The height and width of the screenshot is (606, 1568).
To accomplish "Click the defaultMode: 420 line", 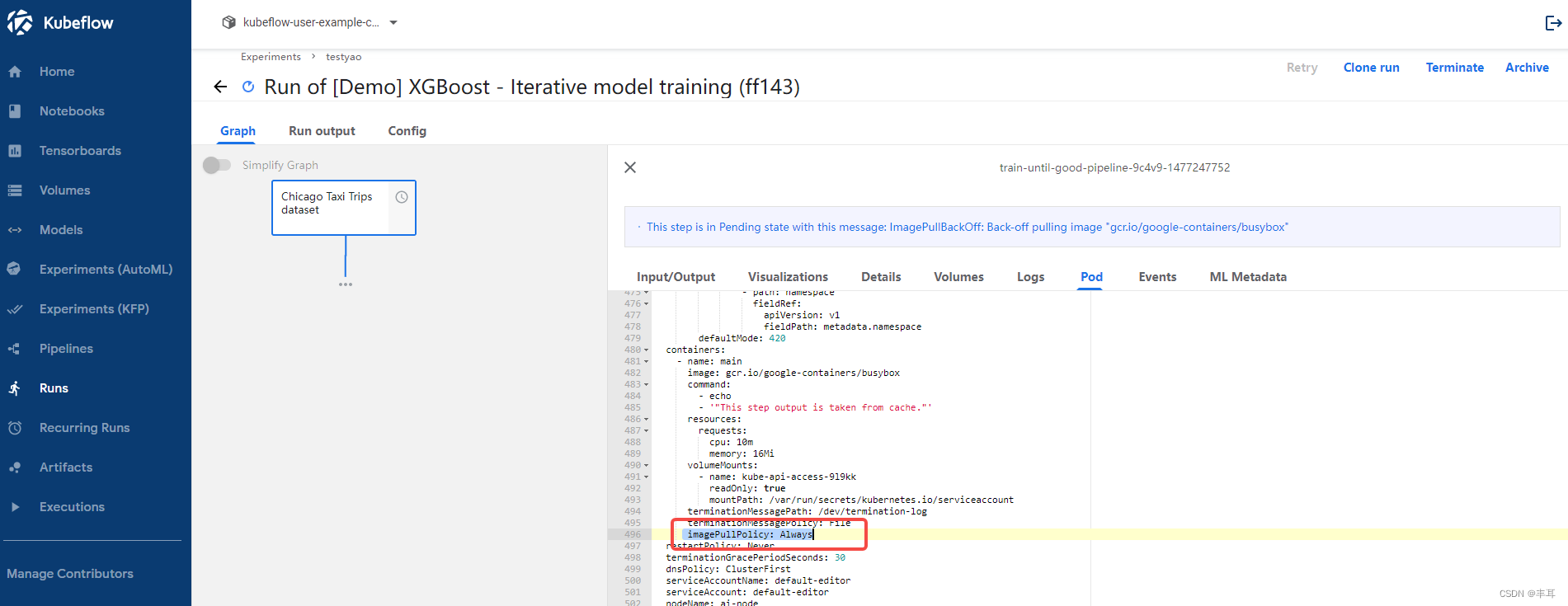I will 742,339.
